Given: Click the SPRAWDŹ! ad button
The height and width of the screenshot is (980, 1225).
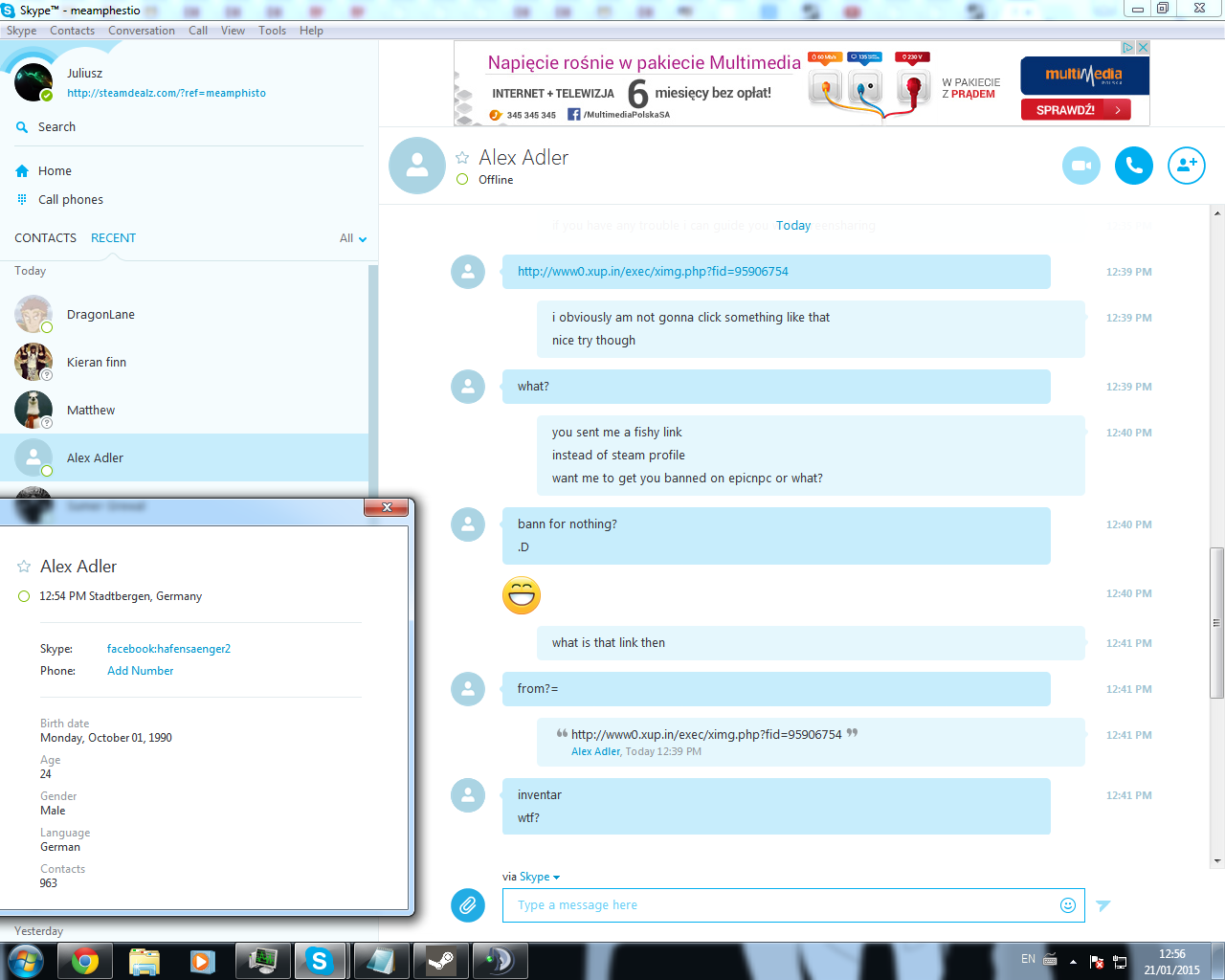Looking at the screenshot, I should (x=1076, y=110).
